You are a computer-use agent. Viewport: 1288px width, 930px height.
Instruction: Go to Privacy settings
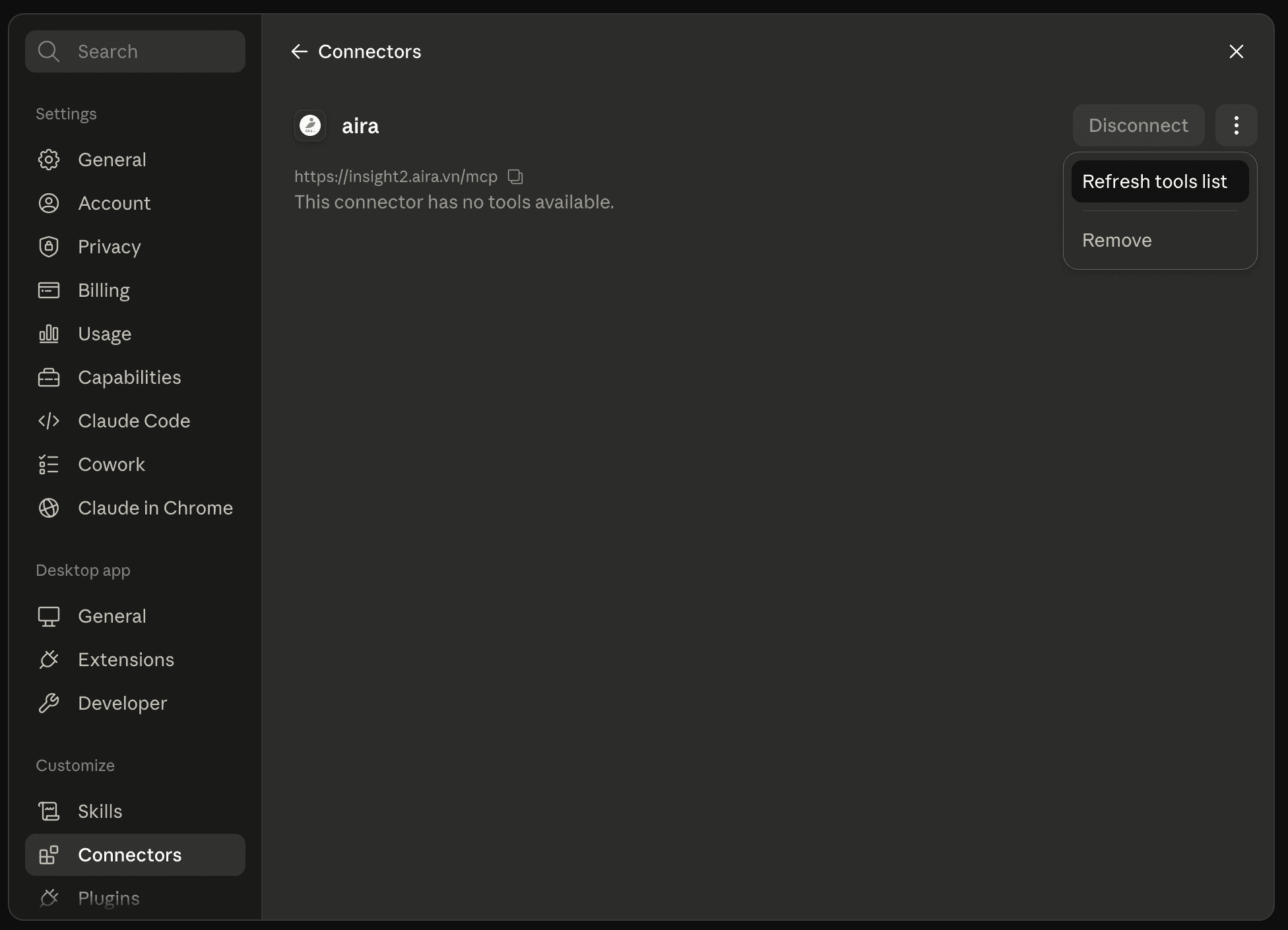coord(135,247)
